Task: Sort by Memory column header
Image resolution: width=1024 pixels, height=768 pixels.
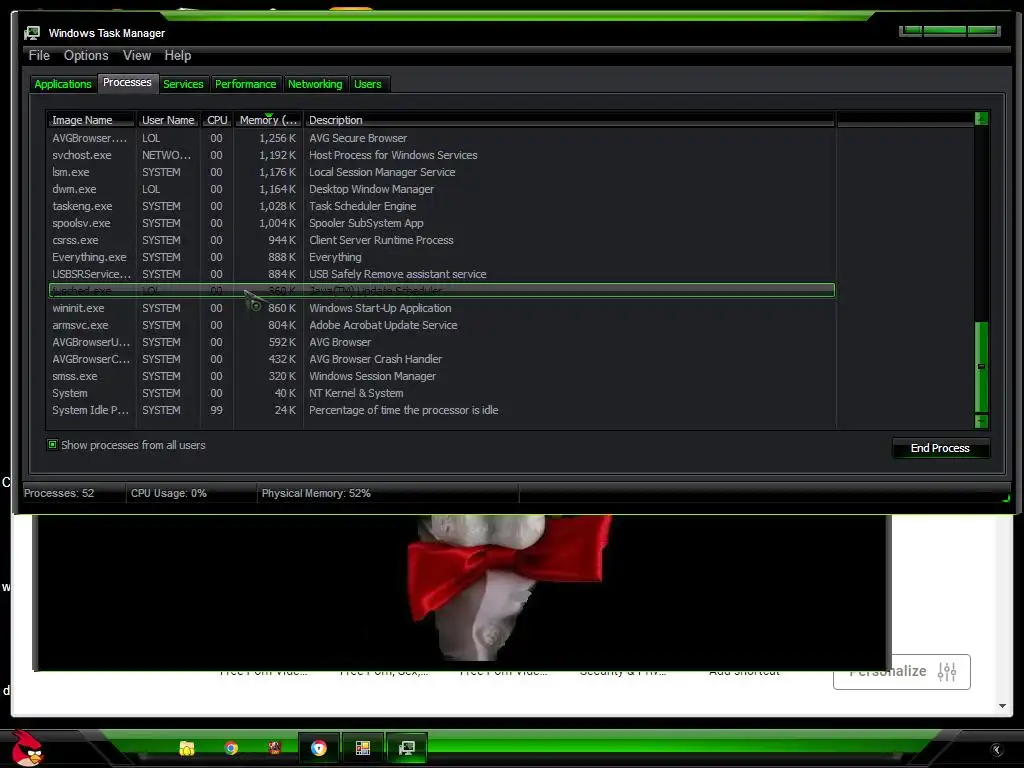Action: 268,120
